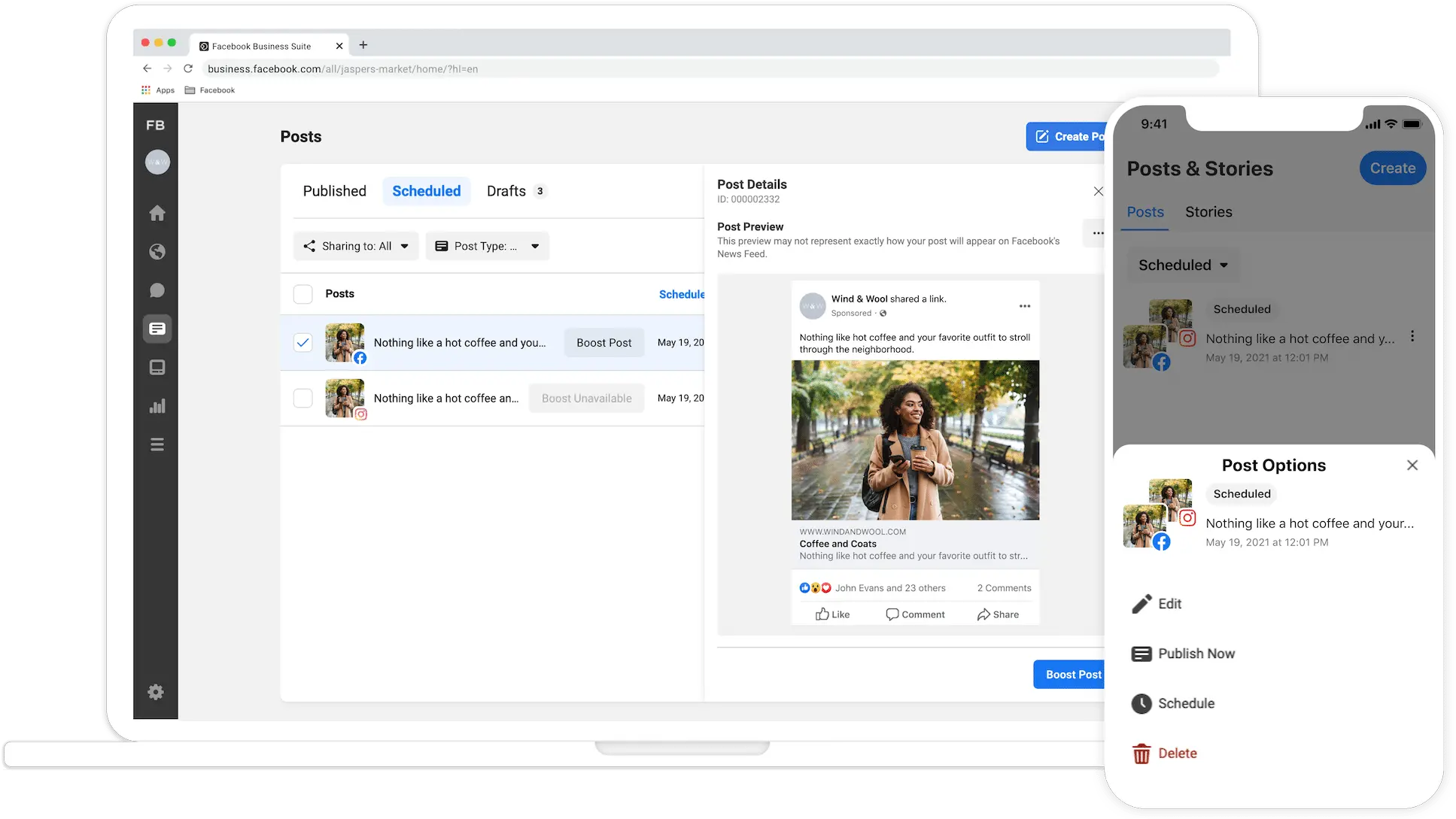Image resolution: width=1456 pixels, height=819 pixels.
Task: Click the Like button in post preview
Action: click(832, 614)
